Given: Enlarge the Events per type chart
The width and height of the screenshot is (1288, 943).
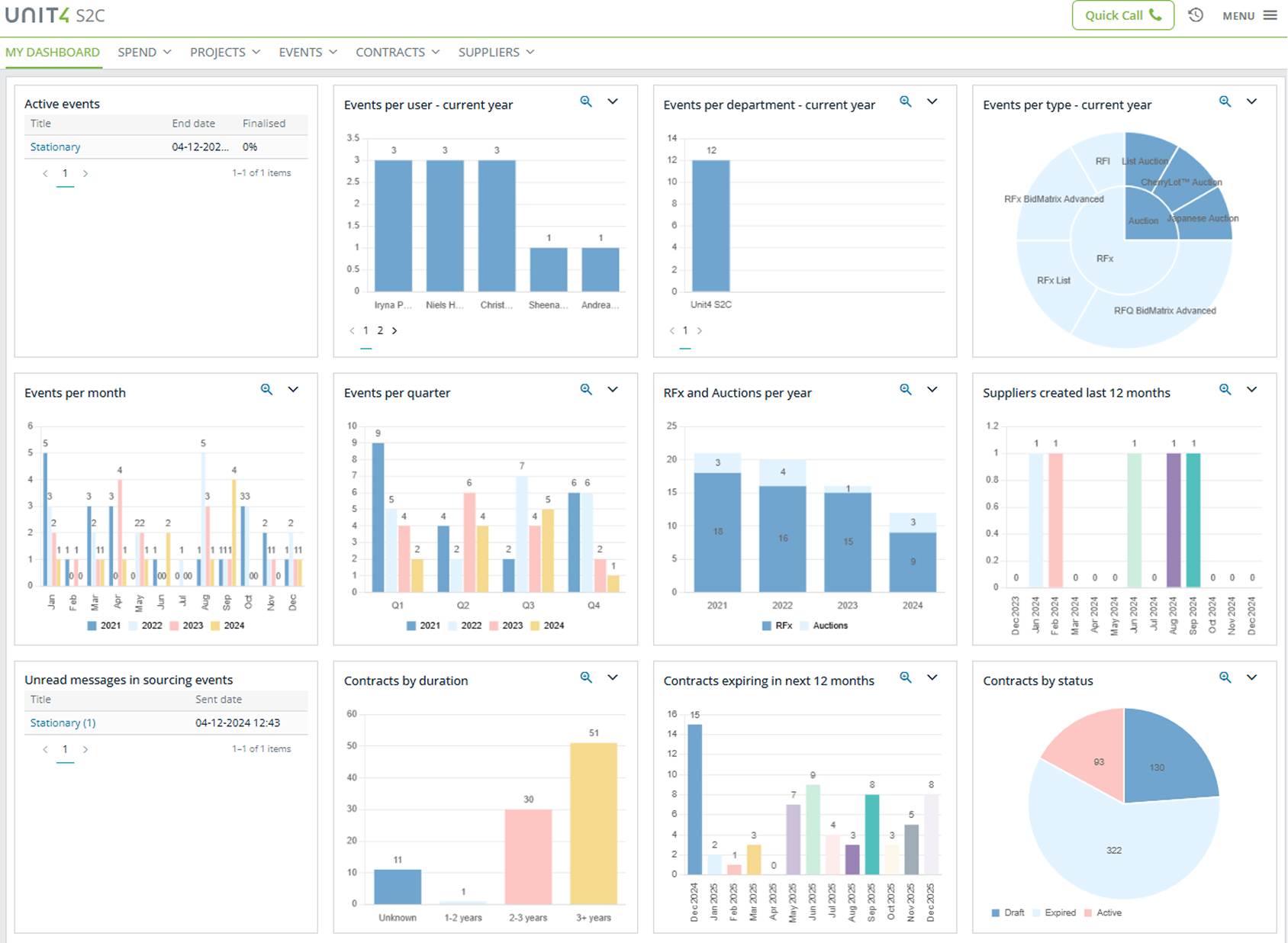Looking at the screenshot, I should click(x=1225, y=101).
